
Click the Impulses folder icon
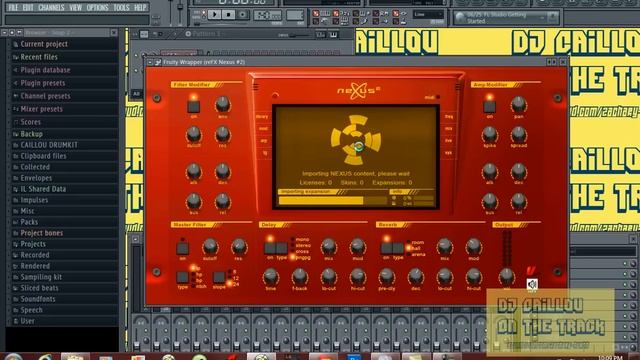[x=16, y=200]
